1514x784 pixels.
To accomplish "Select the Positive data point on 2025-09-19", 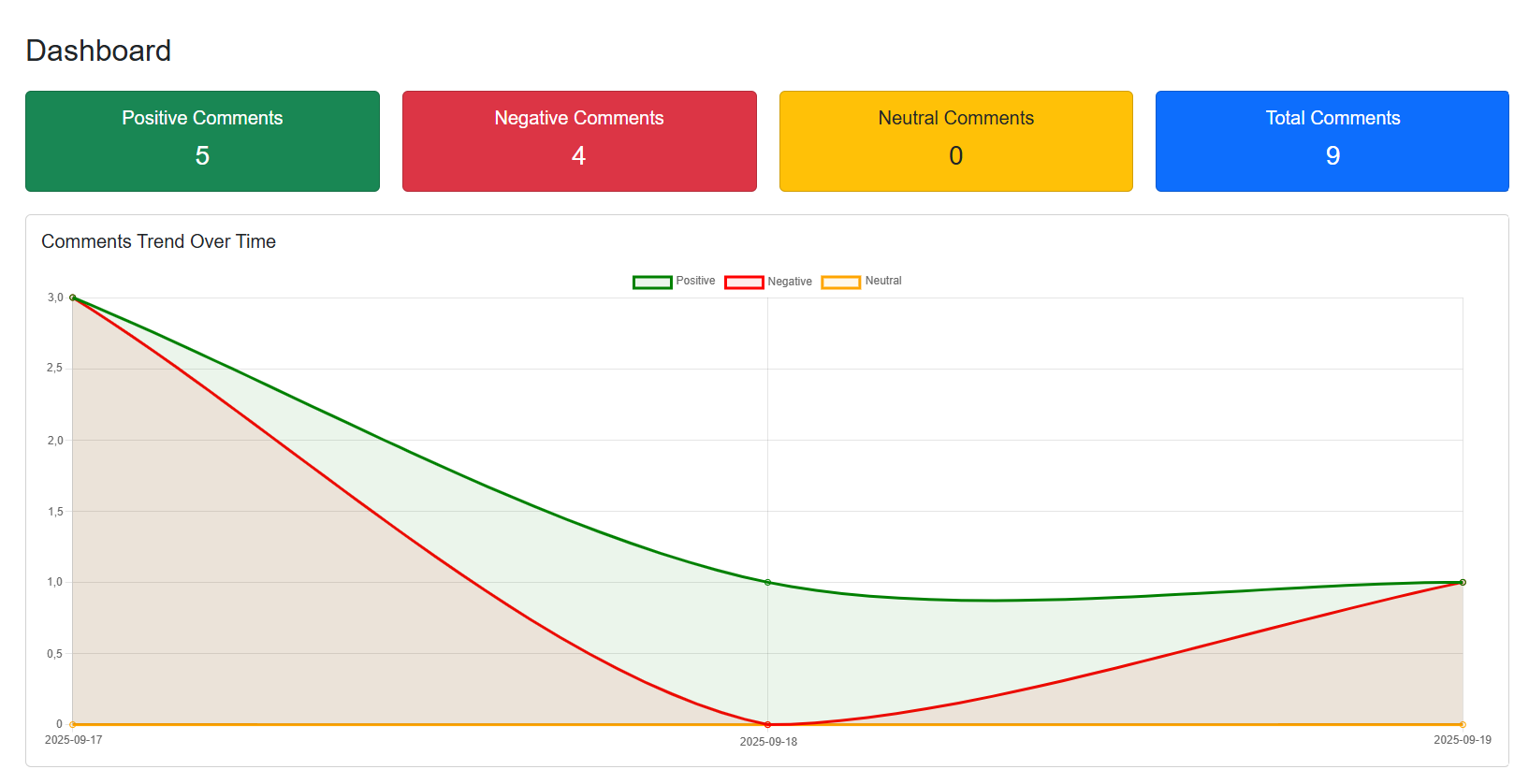I will click(x=1463, y=582).
